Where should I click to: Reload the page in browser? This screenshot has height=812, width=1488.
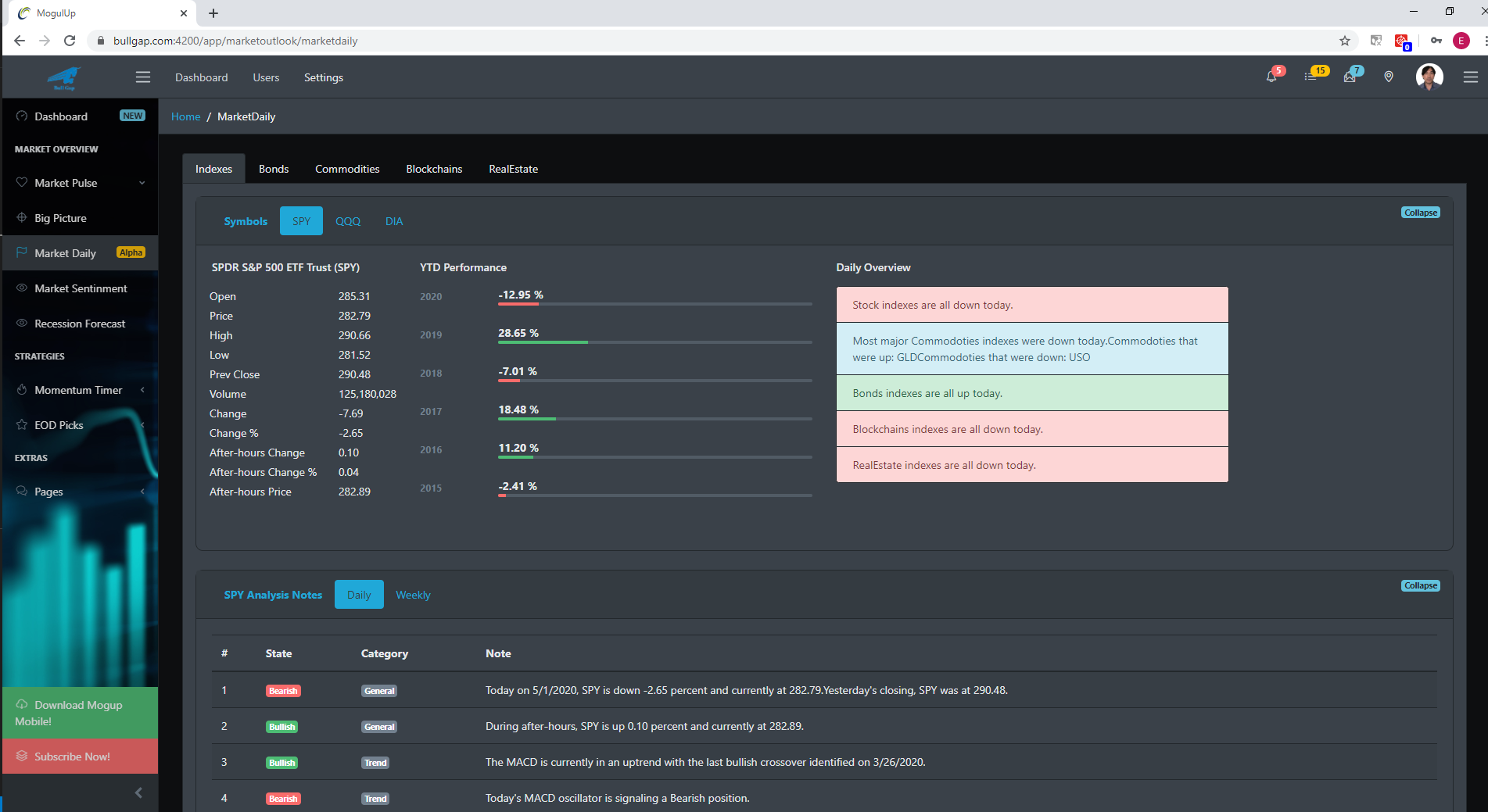[x=70, y=41]
